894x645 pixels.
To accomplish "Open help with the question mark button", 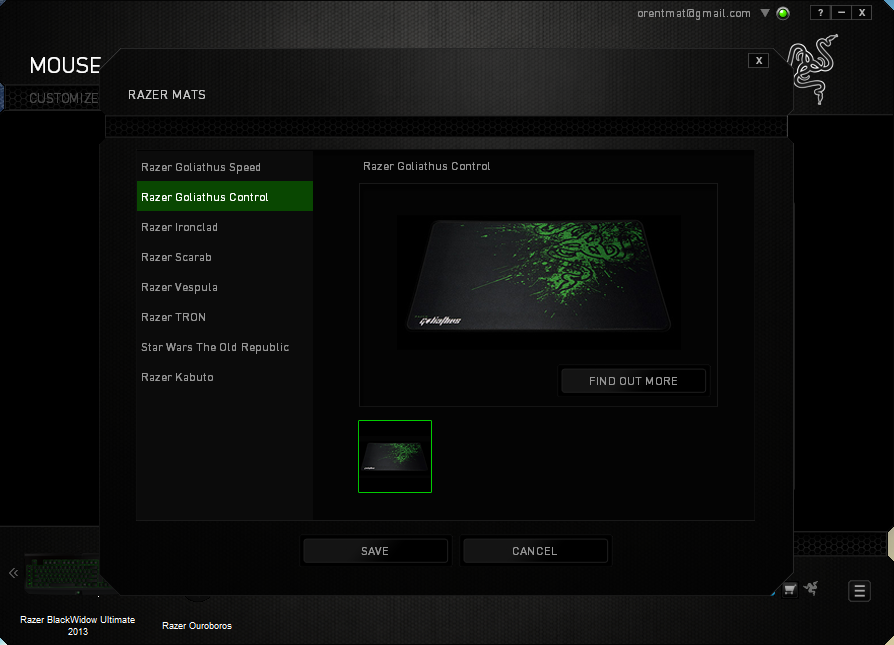I will click(x=820, y=13).
